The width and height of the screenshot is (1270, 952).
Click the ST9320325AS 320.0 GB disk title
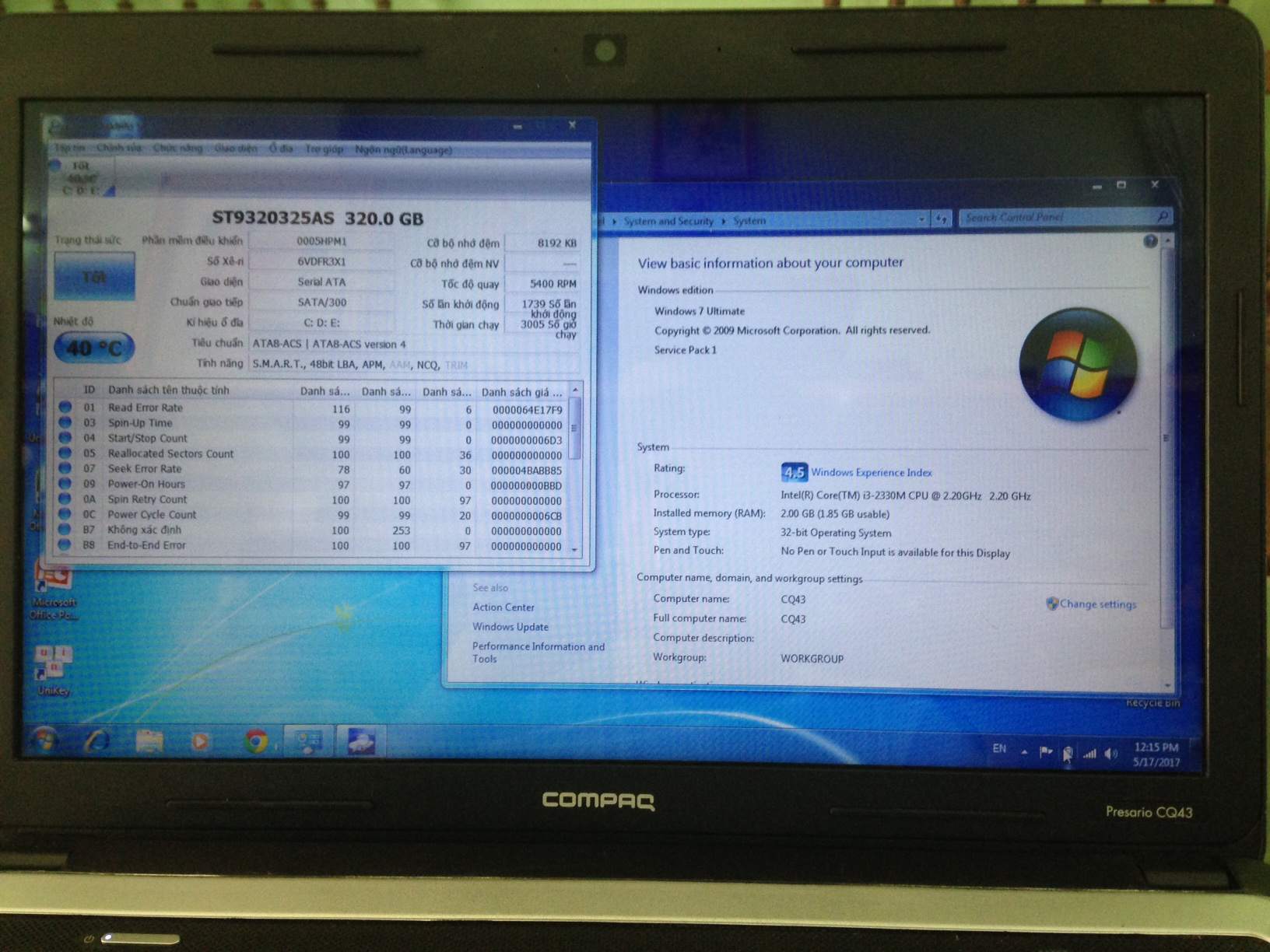(x=317, y=218)
